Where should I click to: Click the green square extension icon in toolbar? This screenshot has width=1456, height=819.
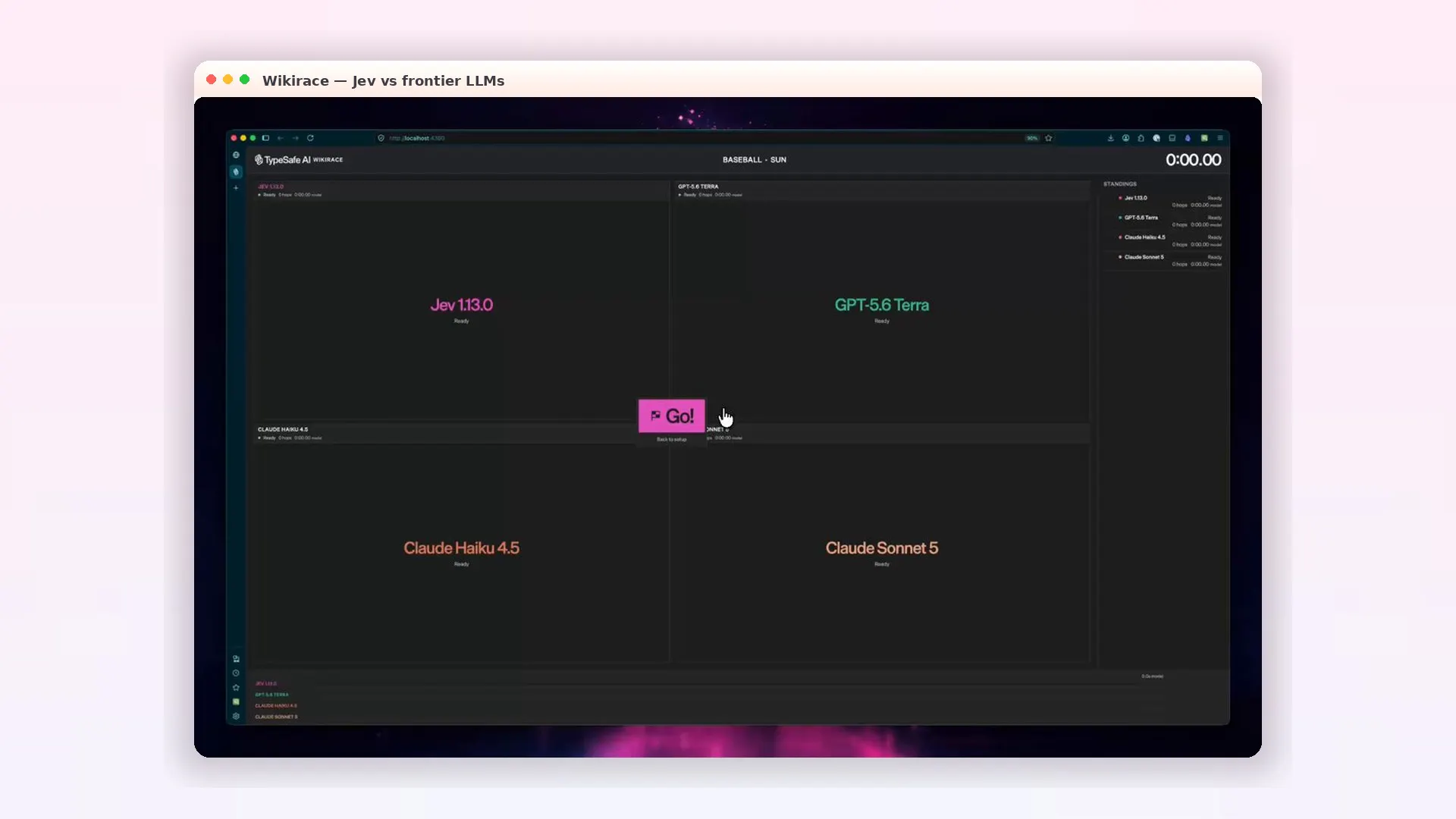1204,138
